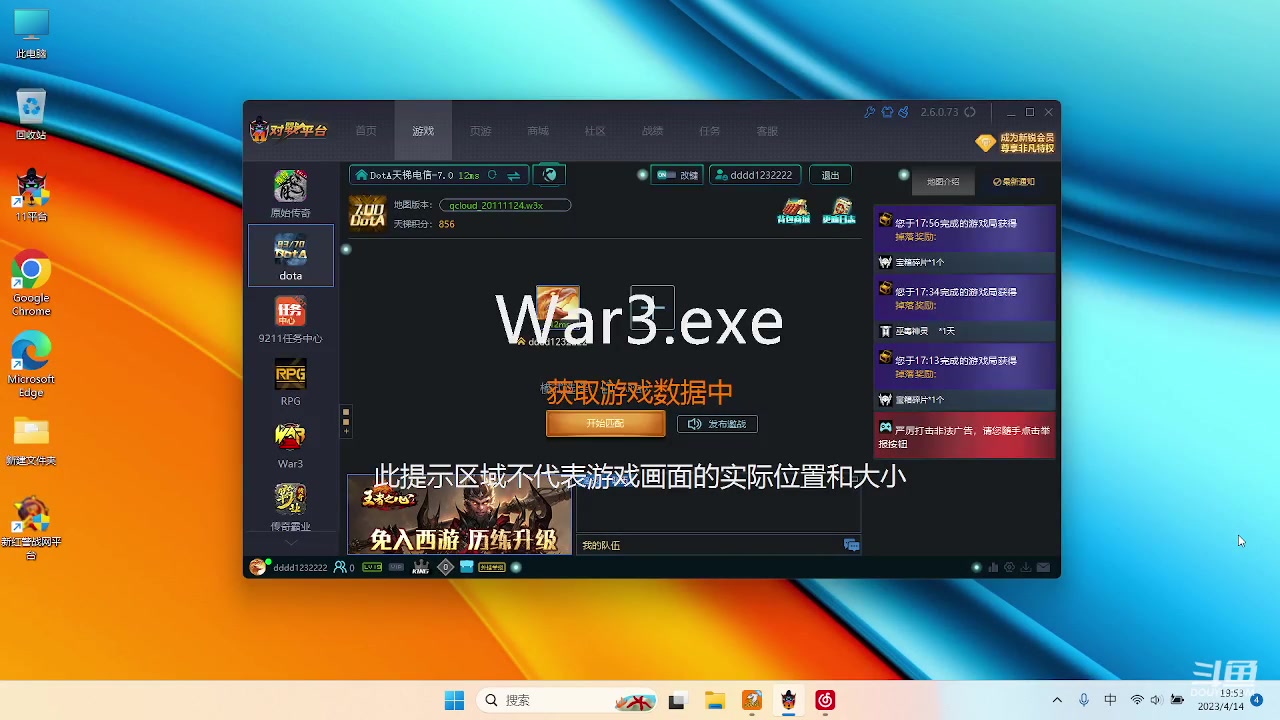Click the VIP badge in the status bar
Viewport: 1280px width, 720px height.
pyautogui.click(x=396, y=567)
